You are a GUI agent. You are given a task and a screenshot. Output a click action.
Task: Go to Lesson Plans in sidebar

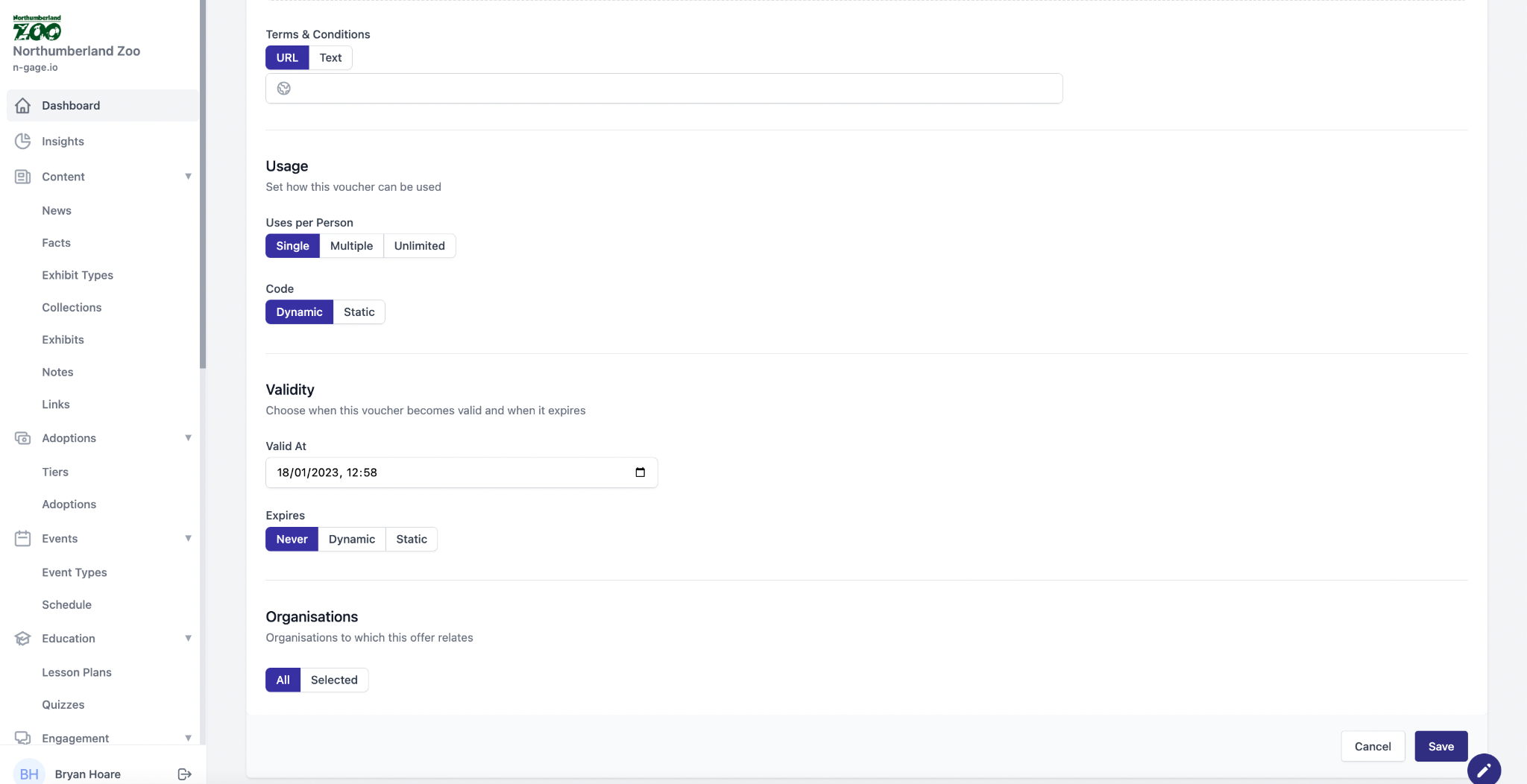[77, 672]
